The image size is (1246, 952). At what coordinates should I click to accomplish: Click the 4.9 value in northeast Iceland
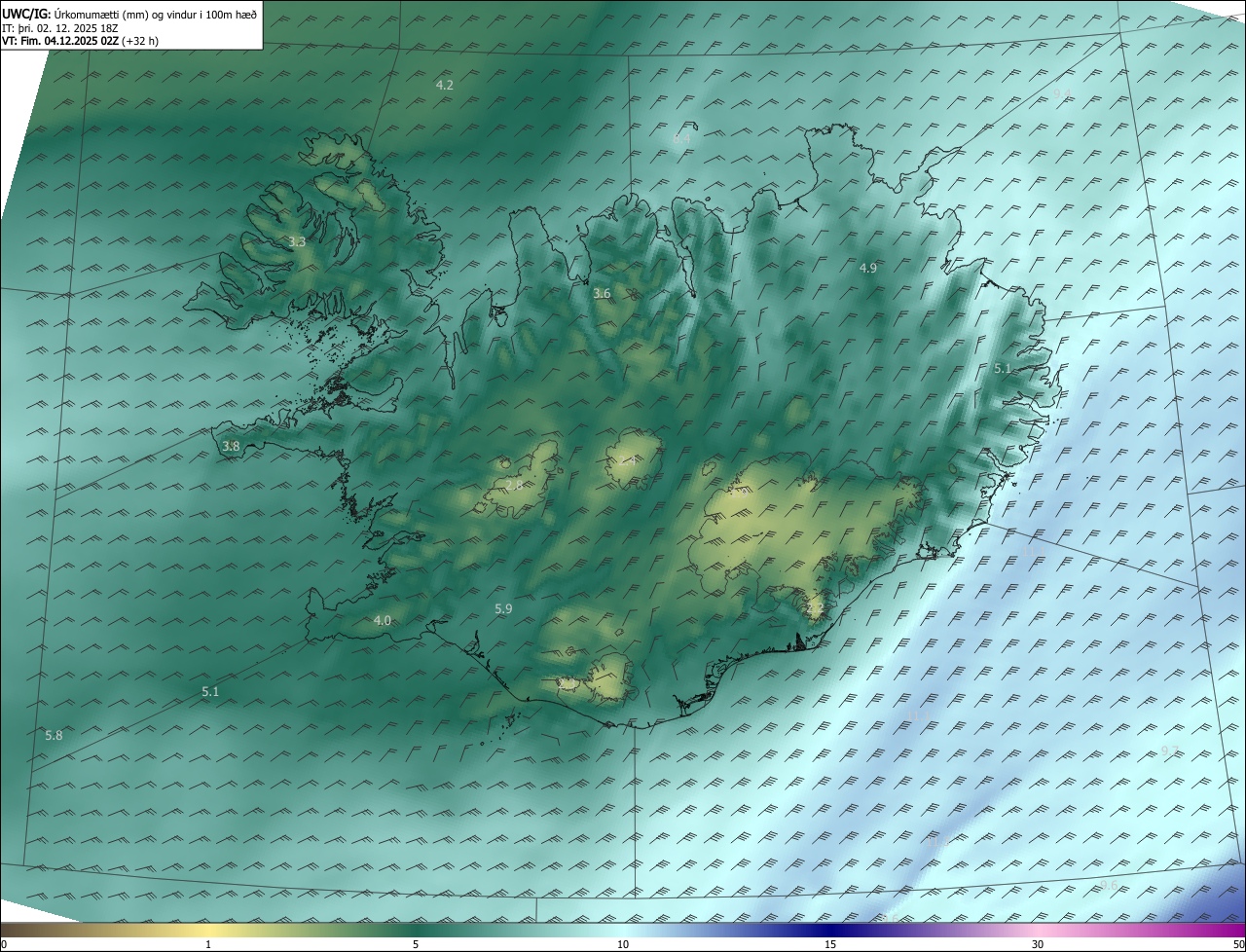[868, 268]
